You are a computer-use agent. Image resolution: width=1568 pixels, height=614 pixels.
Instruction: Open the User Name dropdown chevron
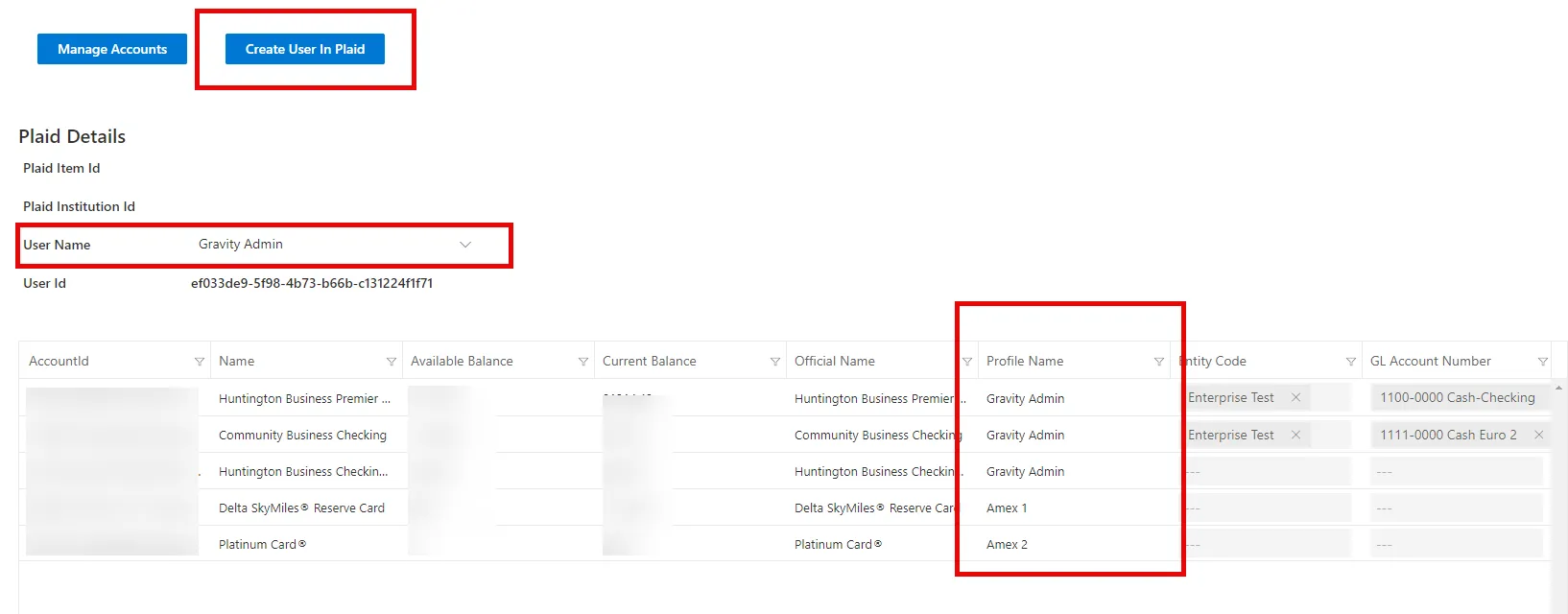tap(465, 245)
